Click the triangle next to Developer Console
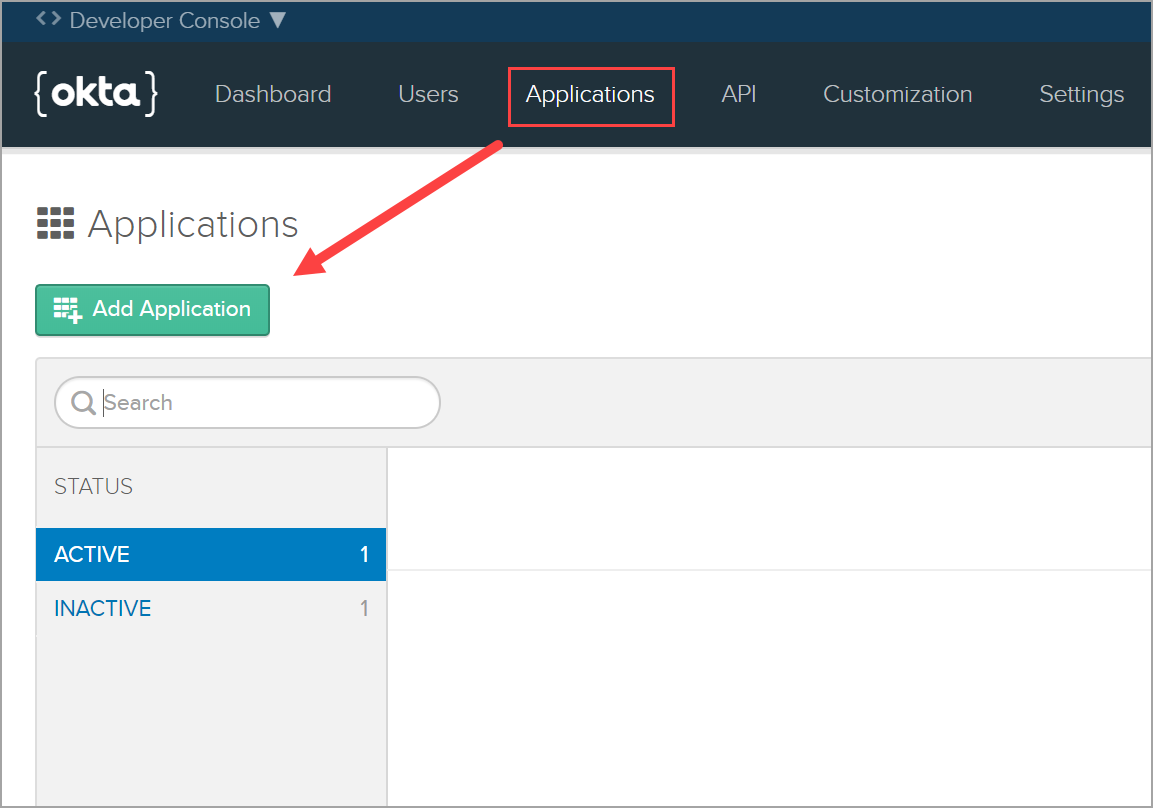Viewport: 1153px width, 808px height. [277, 19]
